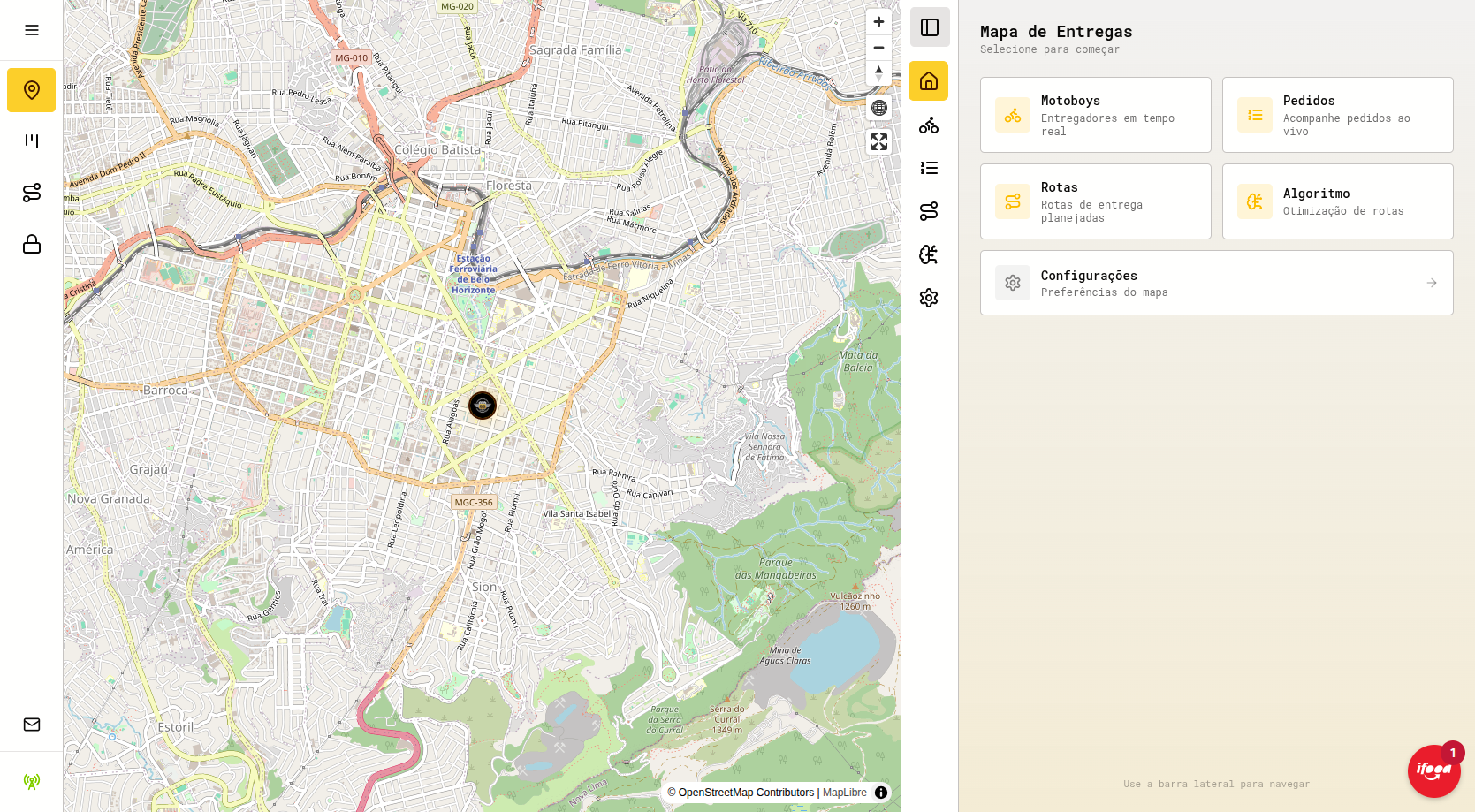Viewport: 1475px width, 812px height.
Task: Click the Estação Ferroviária de Belo Horizonte label
Action: coord(474,274)
